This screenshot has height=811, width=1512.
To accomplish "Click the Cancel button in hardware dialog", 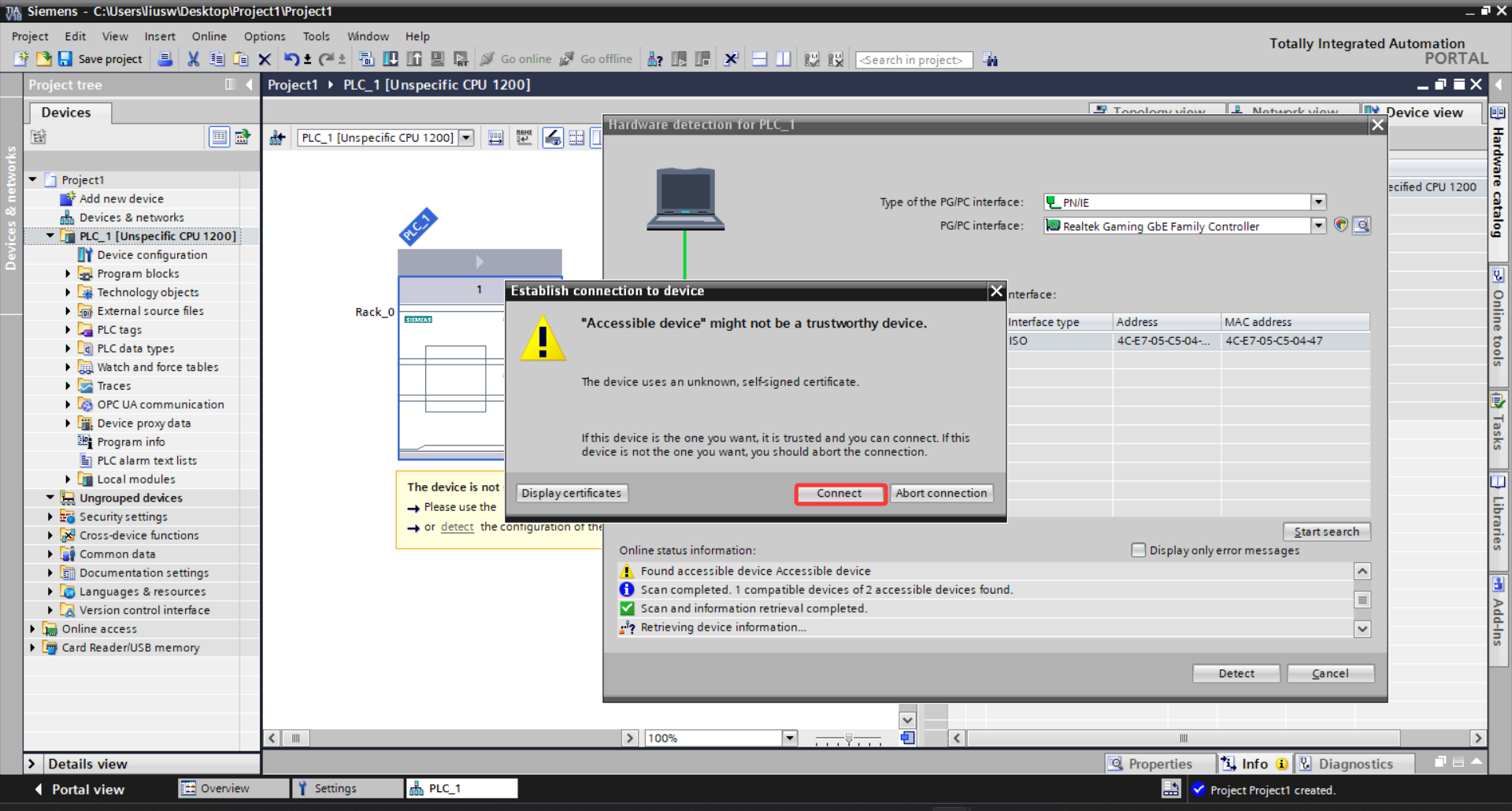I will coord(1330,673).
